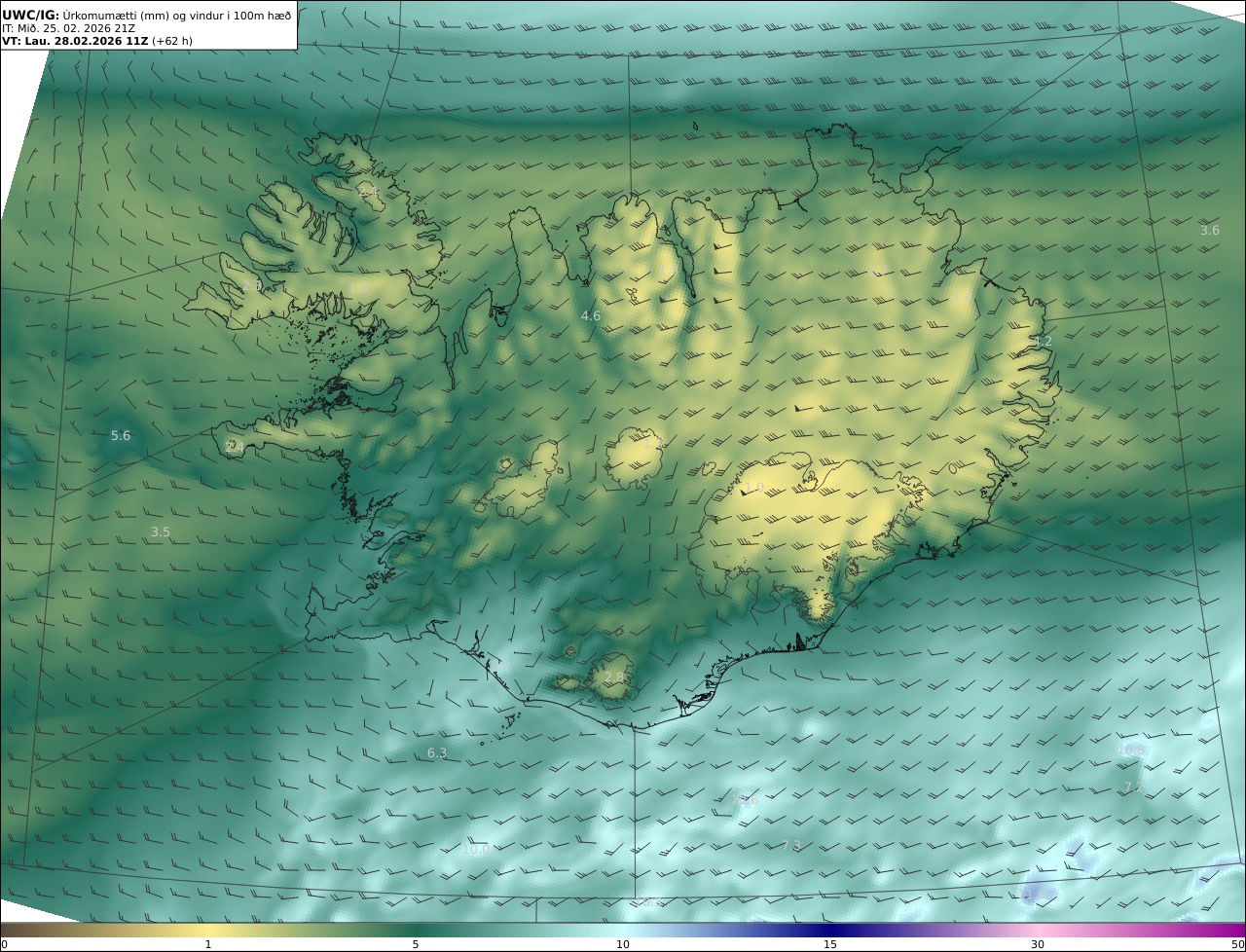Click the pink colorbar segment above 30

(x=1038, y=930)
